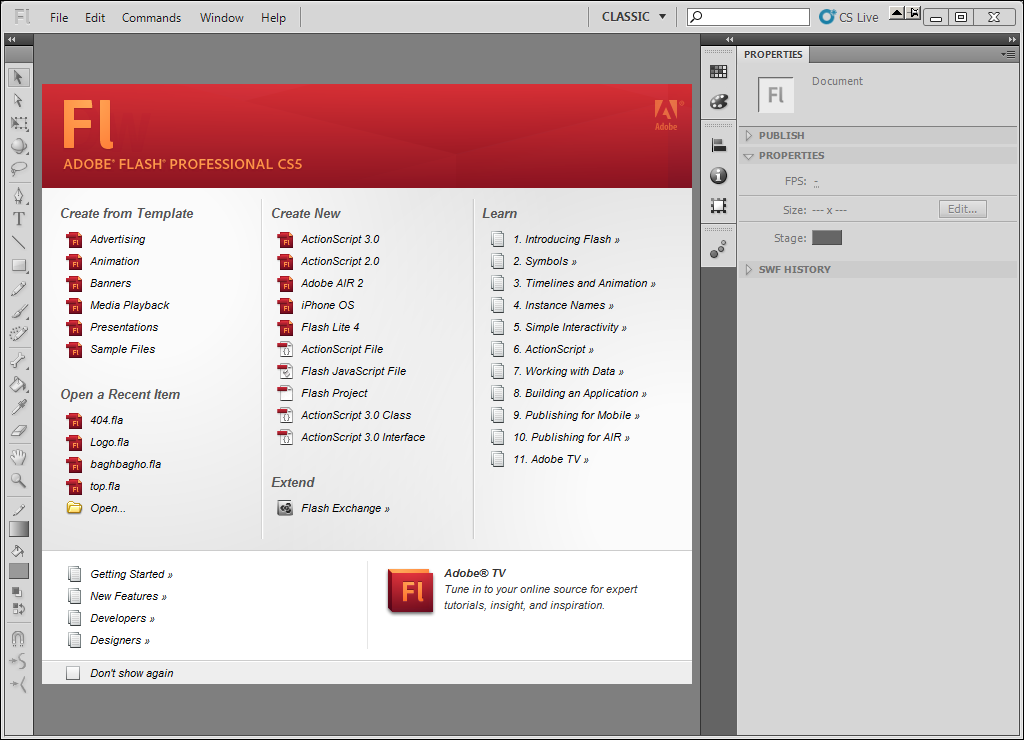Screen dimensions: 1024x740
Task: Click the Smooth option in toolbar
Action: point(18,661)
